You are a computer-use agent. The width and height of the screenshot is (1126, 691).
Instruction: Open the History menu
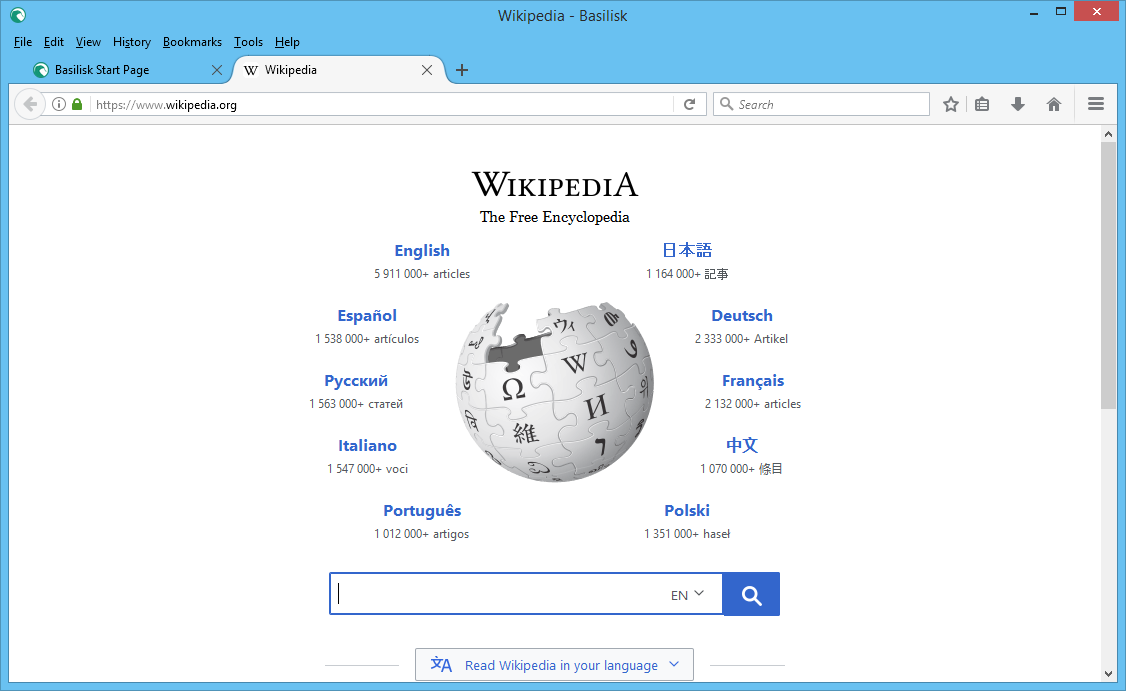(131, 42)
